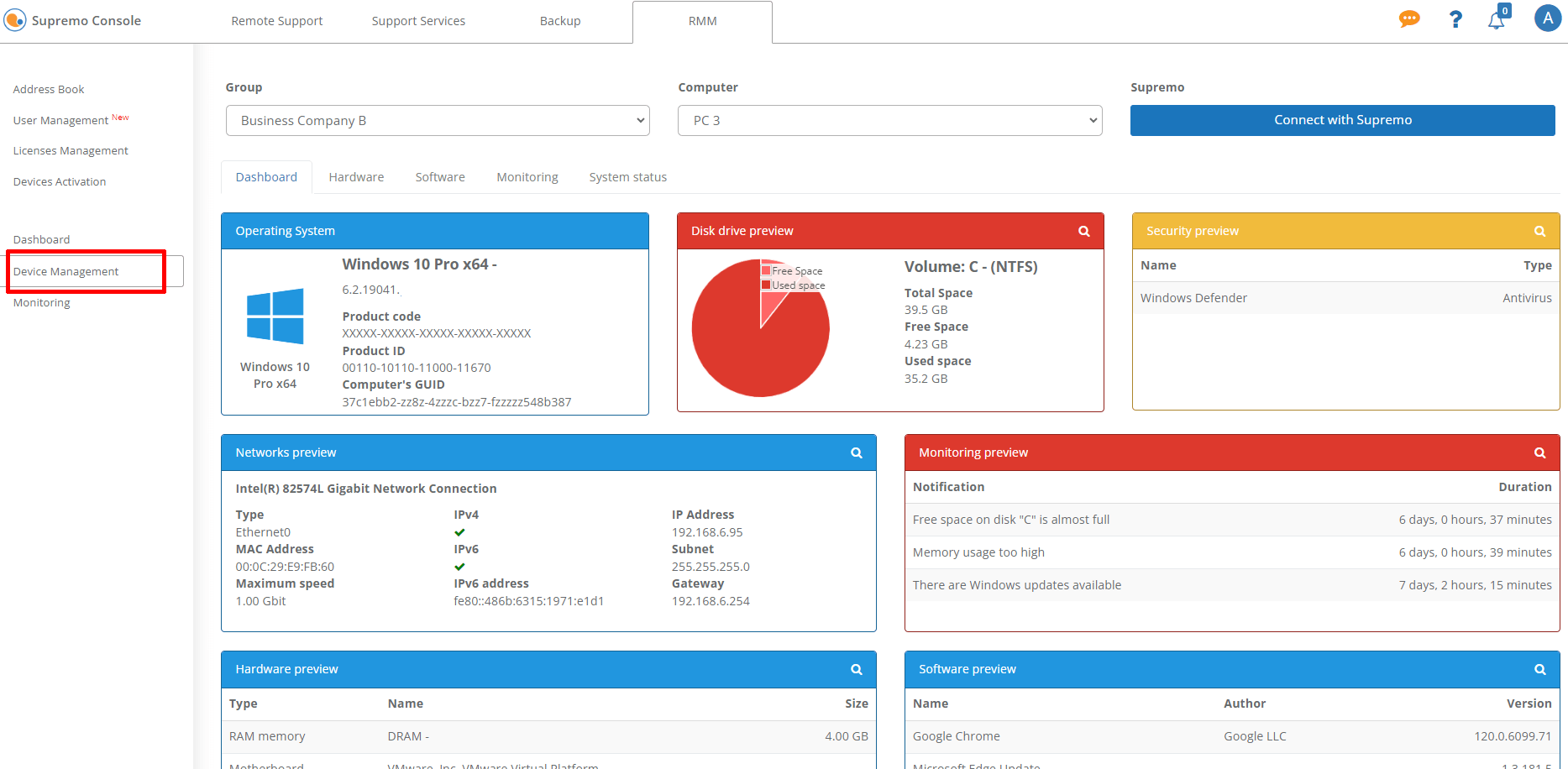Switch to Backup tab
The width and height of the screenshot is (1568, 769).
coord(560,21)
